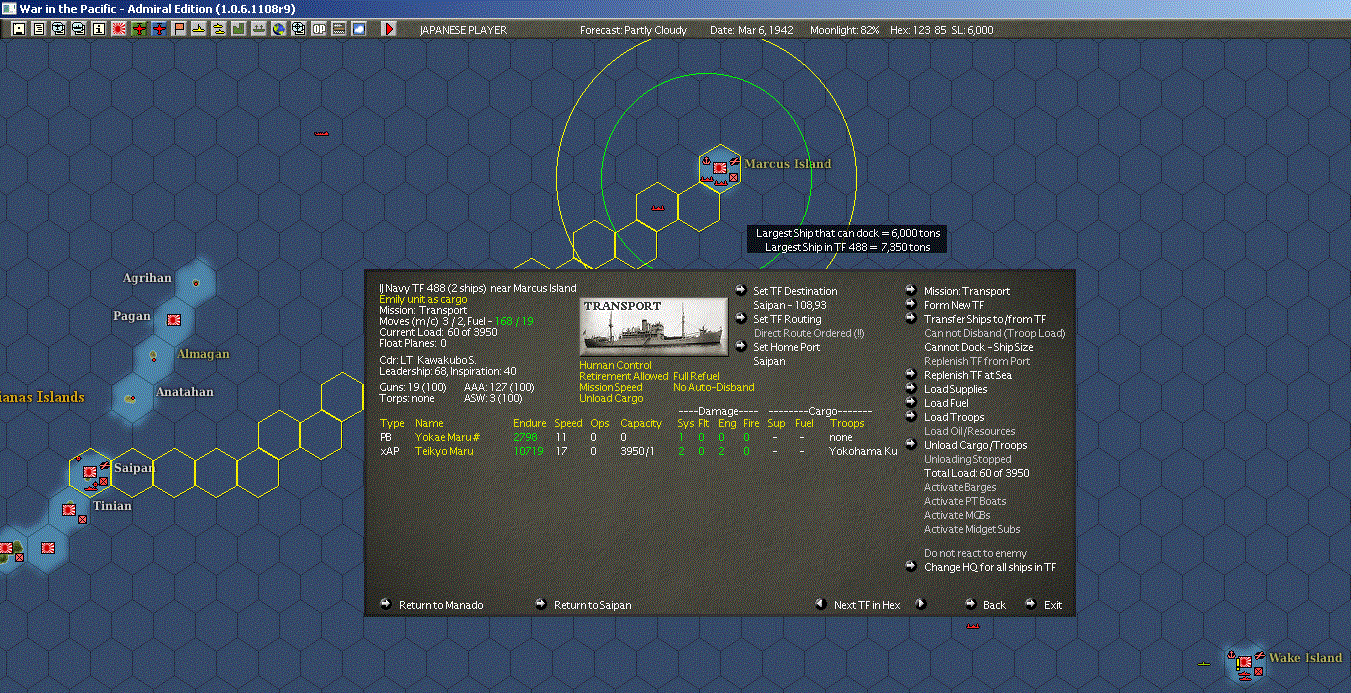Toggle Full Refuel setting
The width and height of the screenshot is (1351, 693).
tap(698, 376)
